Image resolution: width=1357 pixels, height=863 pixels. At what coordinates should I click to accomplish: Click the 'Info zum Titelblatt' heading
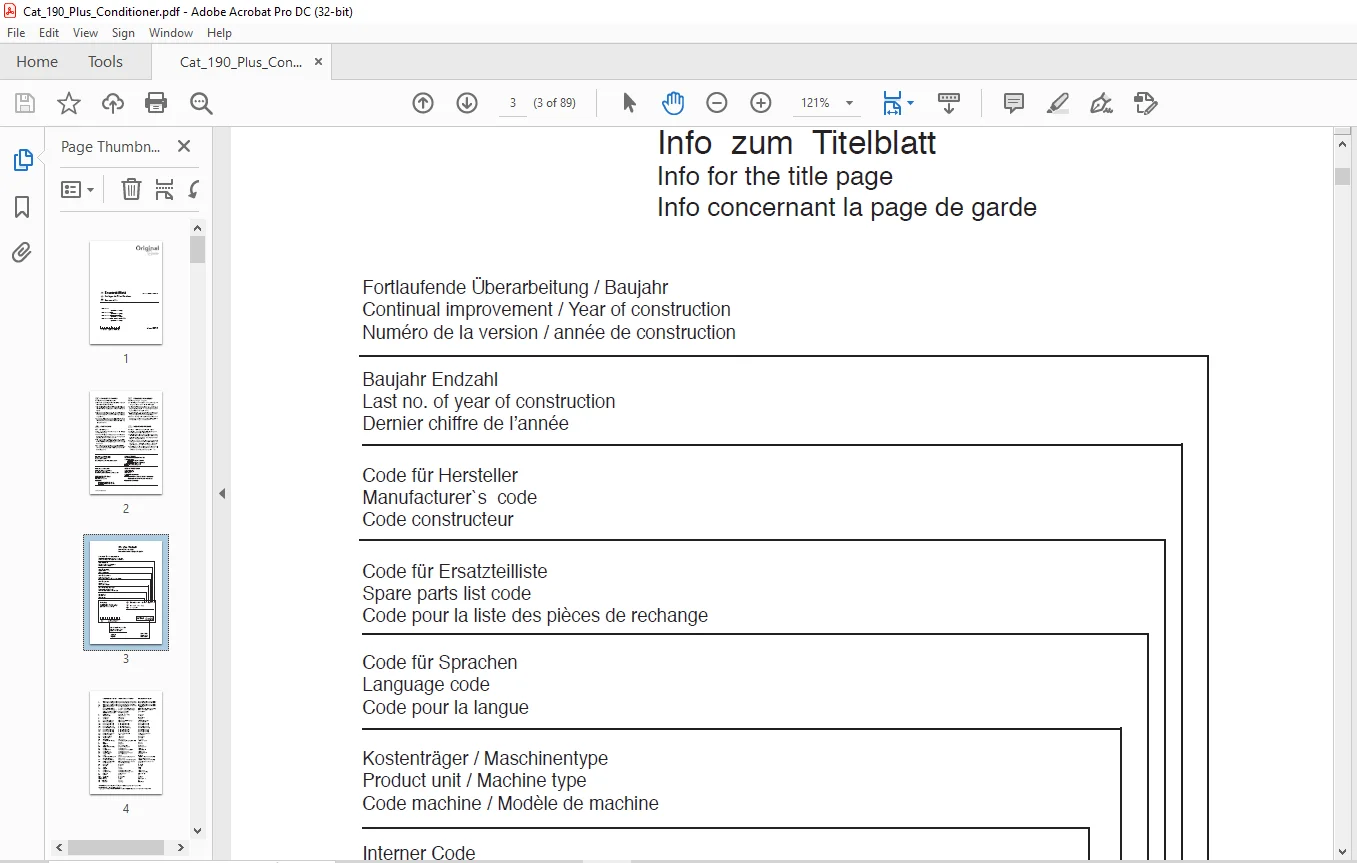[x=797, y=143]
